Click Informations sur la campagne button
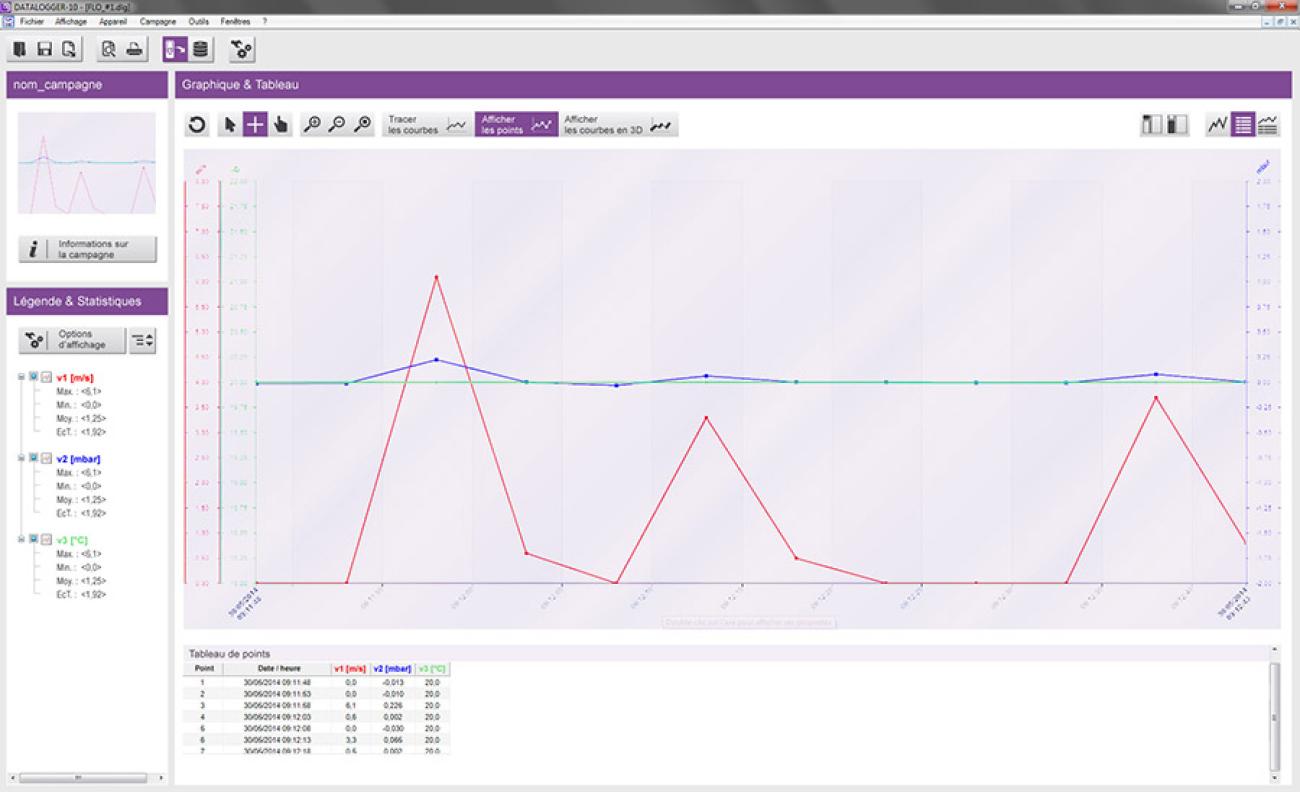The image size is (1300, 792). [x=88, y=249]
